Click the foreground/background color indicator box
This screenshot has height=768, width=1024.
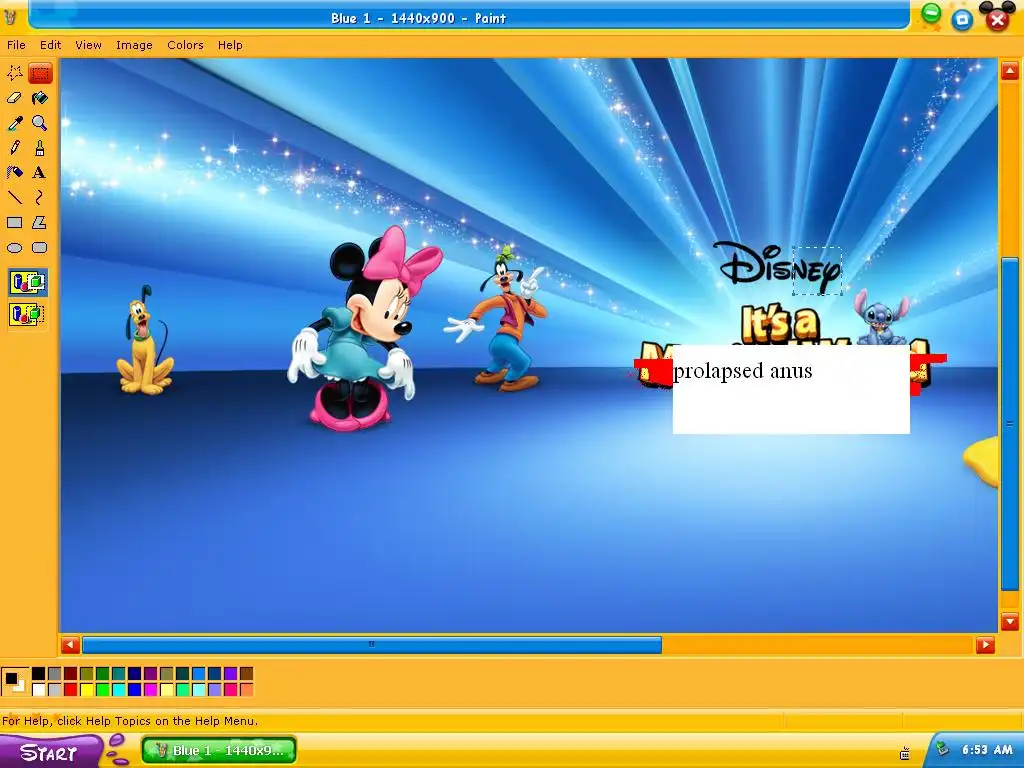(15, 682)
